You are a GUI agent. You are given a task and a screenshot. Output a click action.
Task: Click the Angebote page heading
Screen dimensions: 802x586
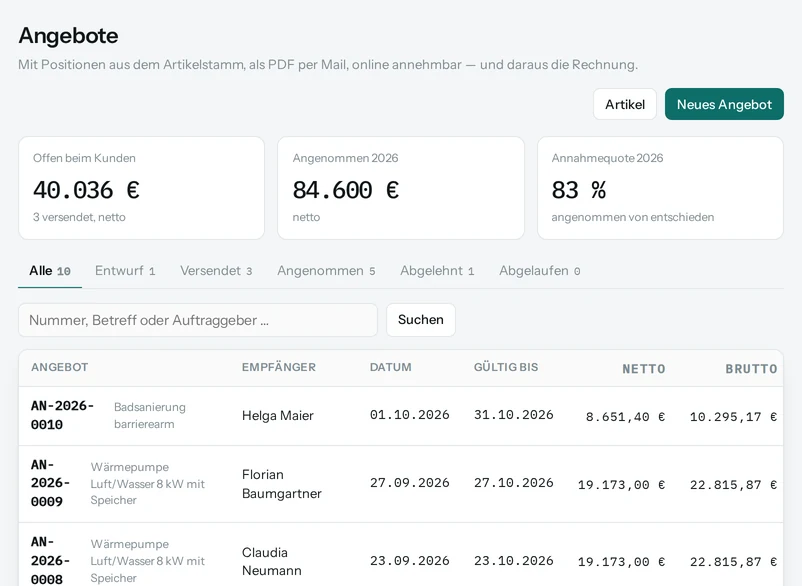[x=68, y=36]
